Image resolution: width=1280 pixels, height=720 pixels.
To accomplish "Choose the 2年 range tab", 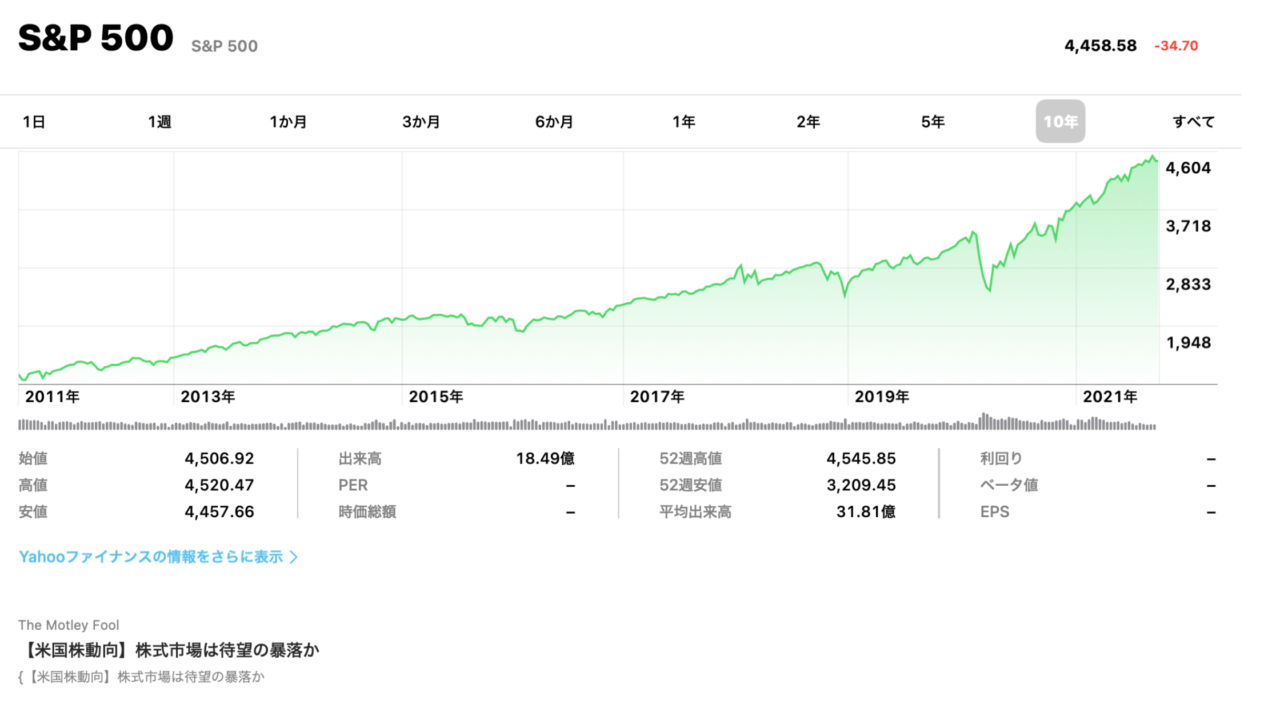I will point(808,122).
